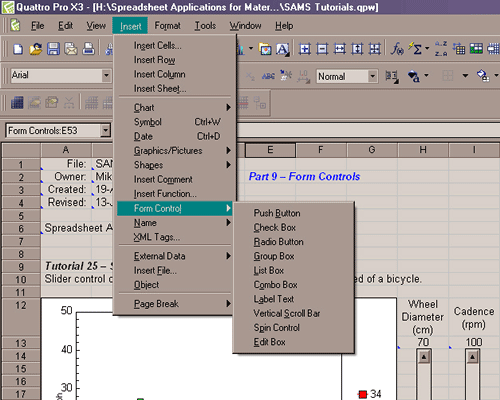Click Wheel Diameter slider up arrow

pos(424,357)
